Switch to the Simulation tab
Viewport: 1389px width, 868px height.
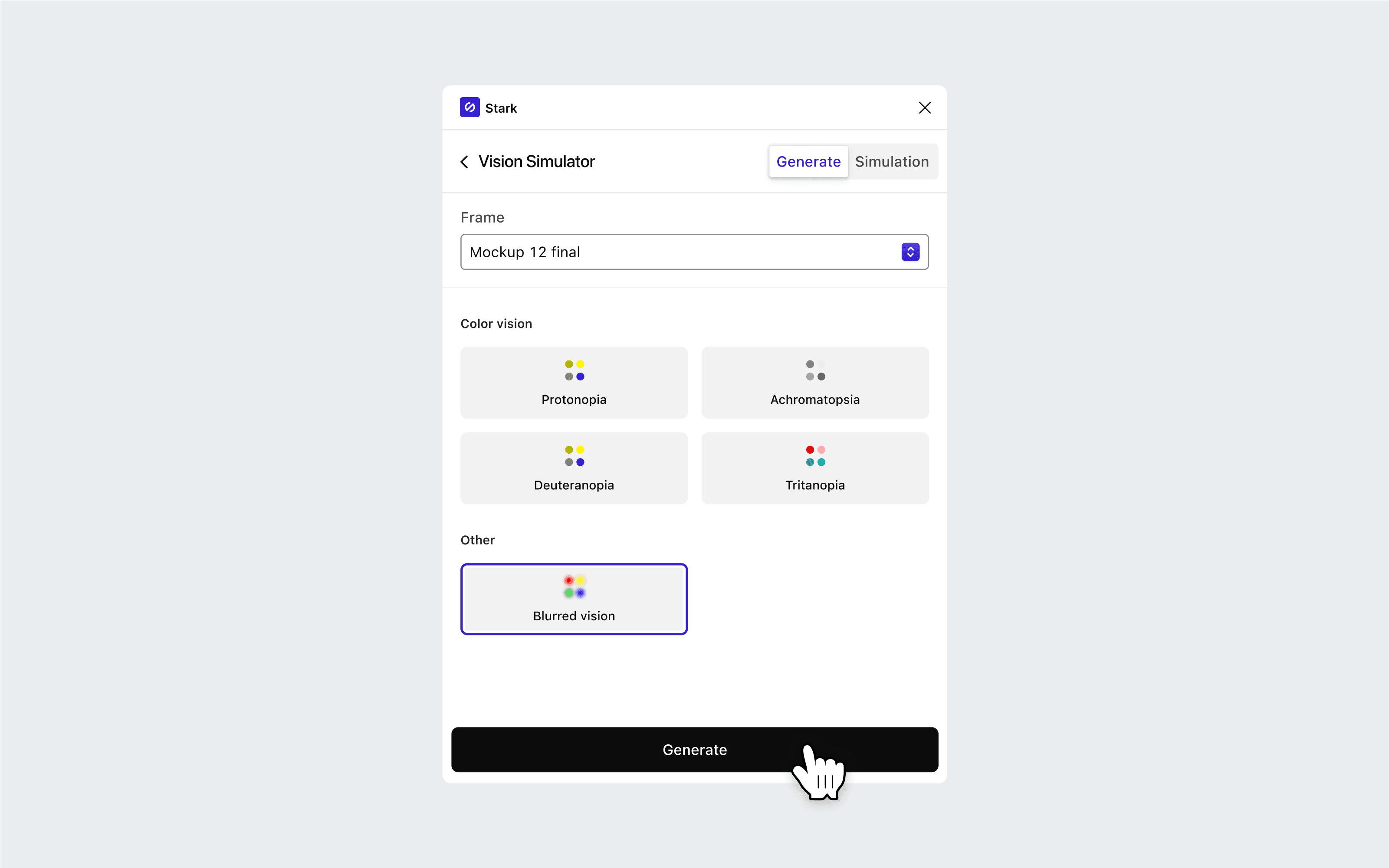coord(890,161)
